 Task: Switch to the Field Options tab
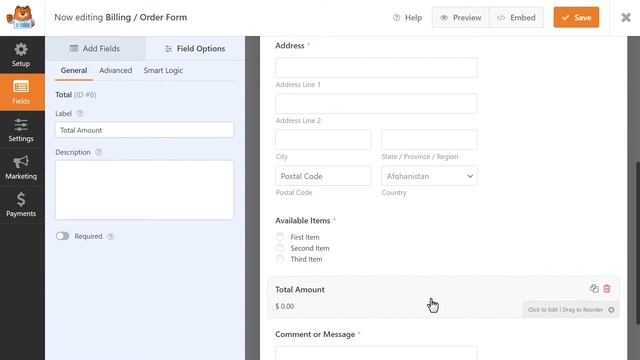point(195,49)
